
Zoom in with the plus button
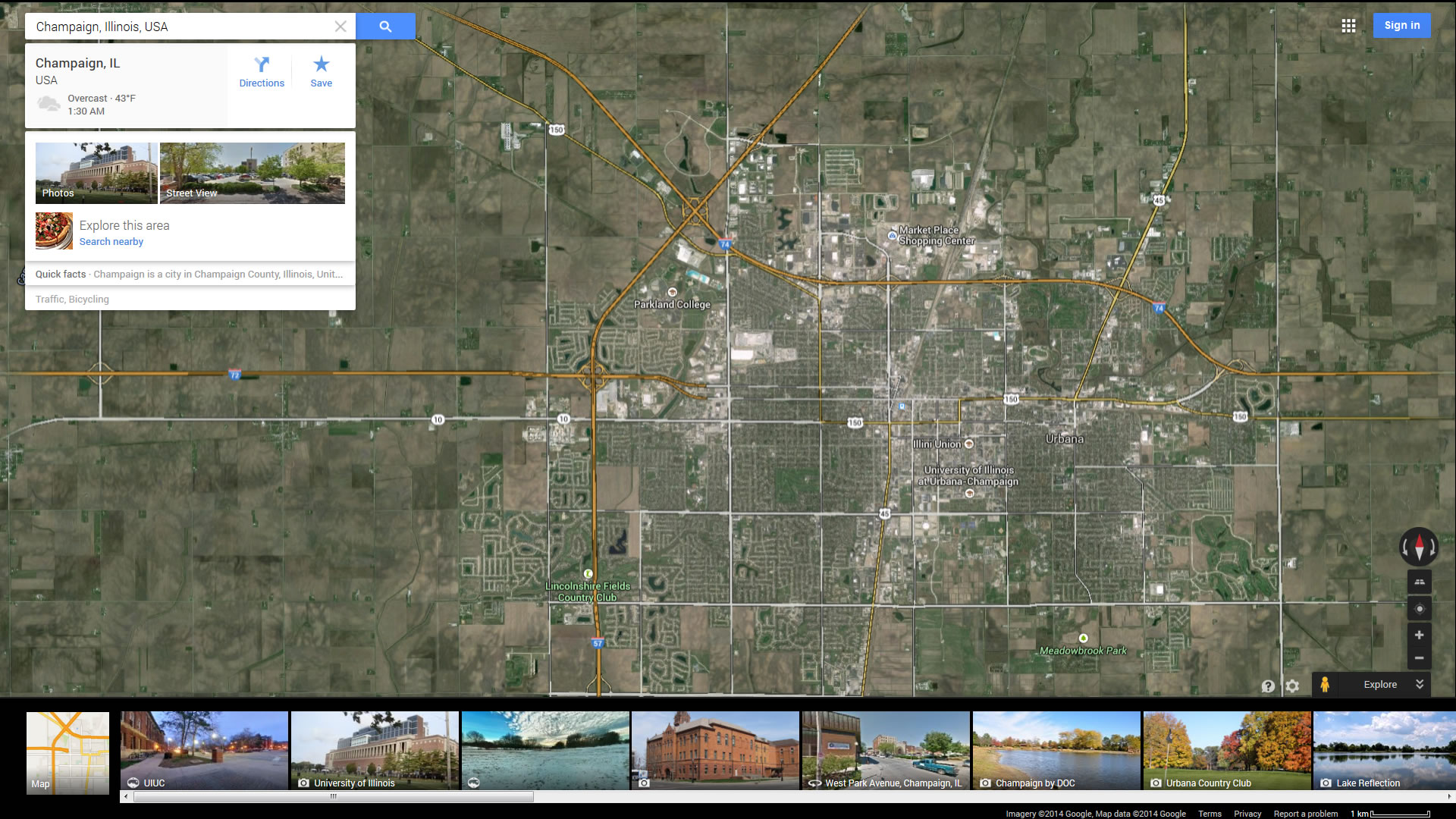pyautogui.click(x=1419, y=635)
